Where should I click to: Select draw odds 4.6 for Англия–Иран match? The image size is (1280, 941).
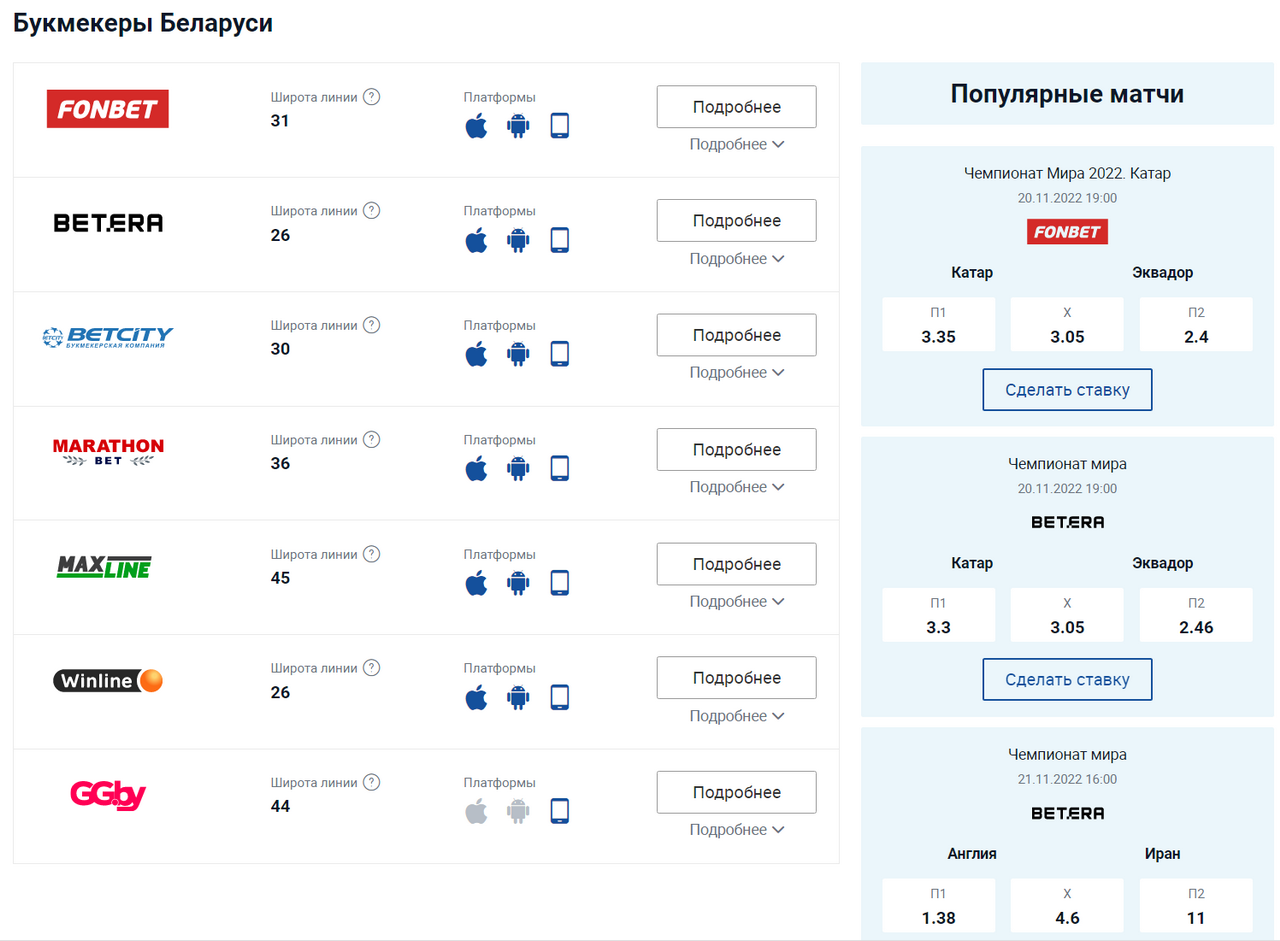click(1067, 907)
